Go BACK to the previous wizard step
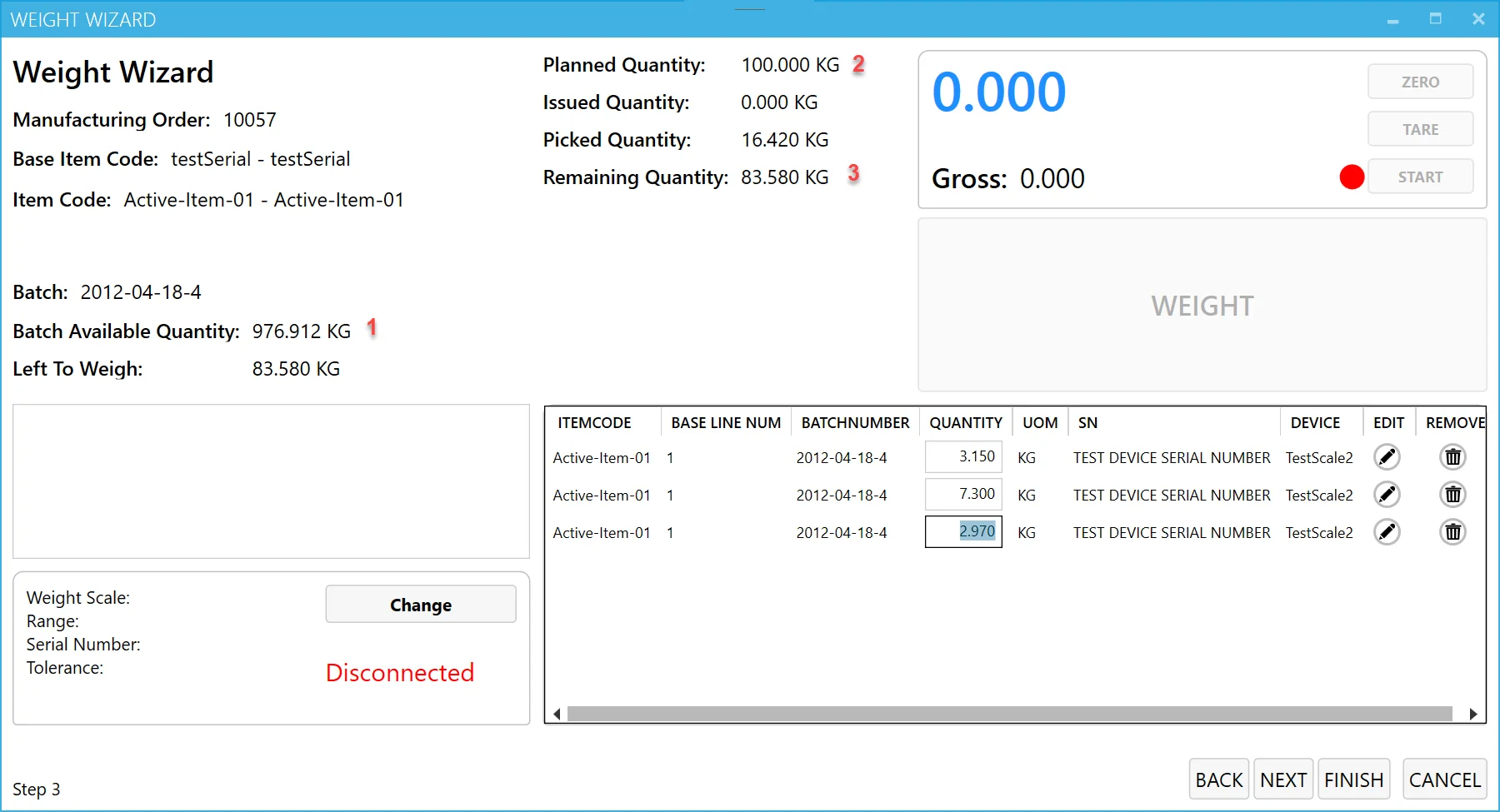1500x812 pixels. 1218,780
